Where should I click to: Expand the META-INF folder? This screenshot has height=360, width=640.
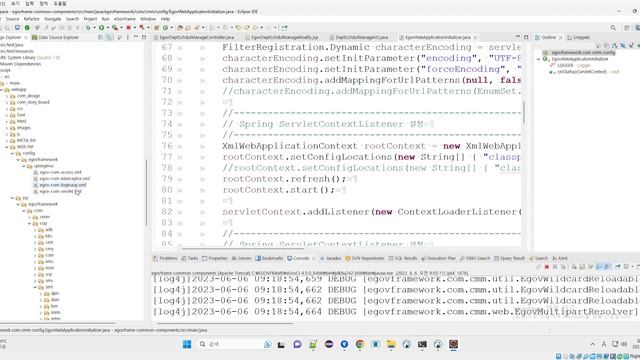[x=7, y=140]
